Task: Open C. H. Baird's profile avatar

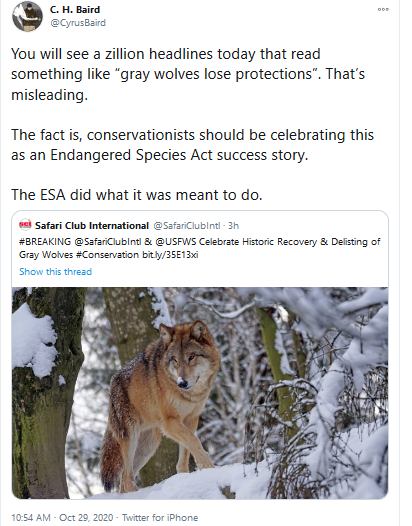Action: coord(27,16)
